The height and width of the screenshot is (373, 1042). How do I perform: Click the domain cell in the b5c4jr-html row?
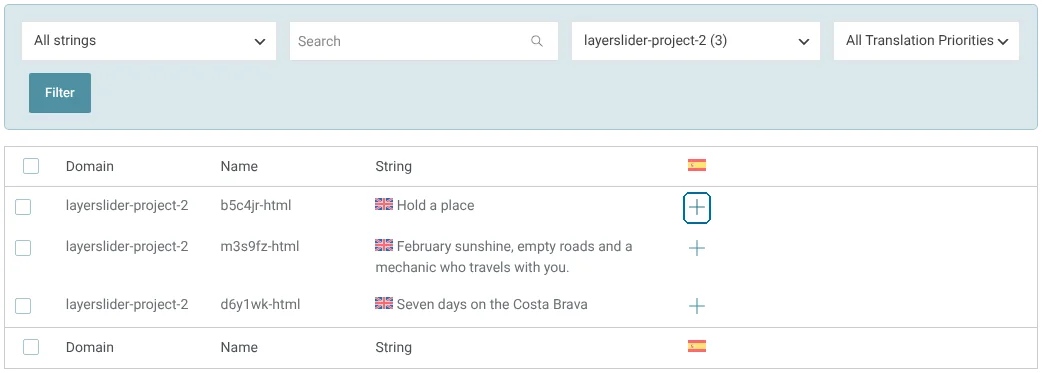(x=127, y=205)
